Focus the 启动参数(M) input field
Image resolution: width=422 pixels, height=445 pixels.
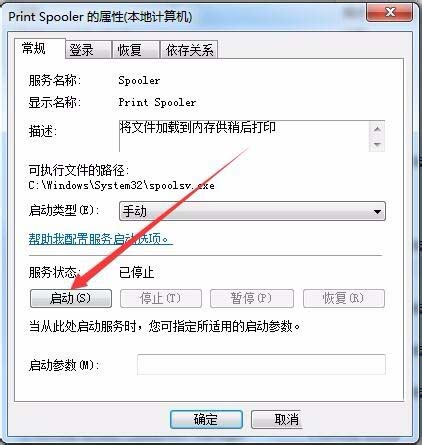pos(261,365)
